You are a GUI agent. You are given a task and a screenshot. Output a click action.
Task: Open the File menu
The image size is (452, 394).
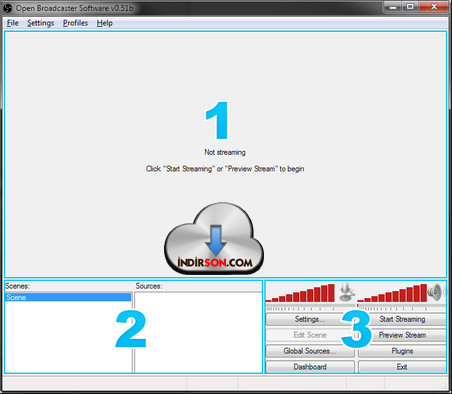coord(13,23)
